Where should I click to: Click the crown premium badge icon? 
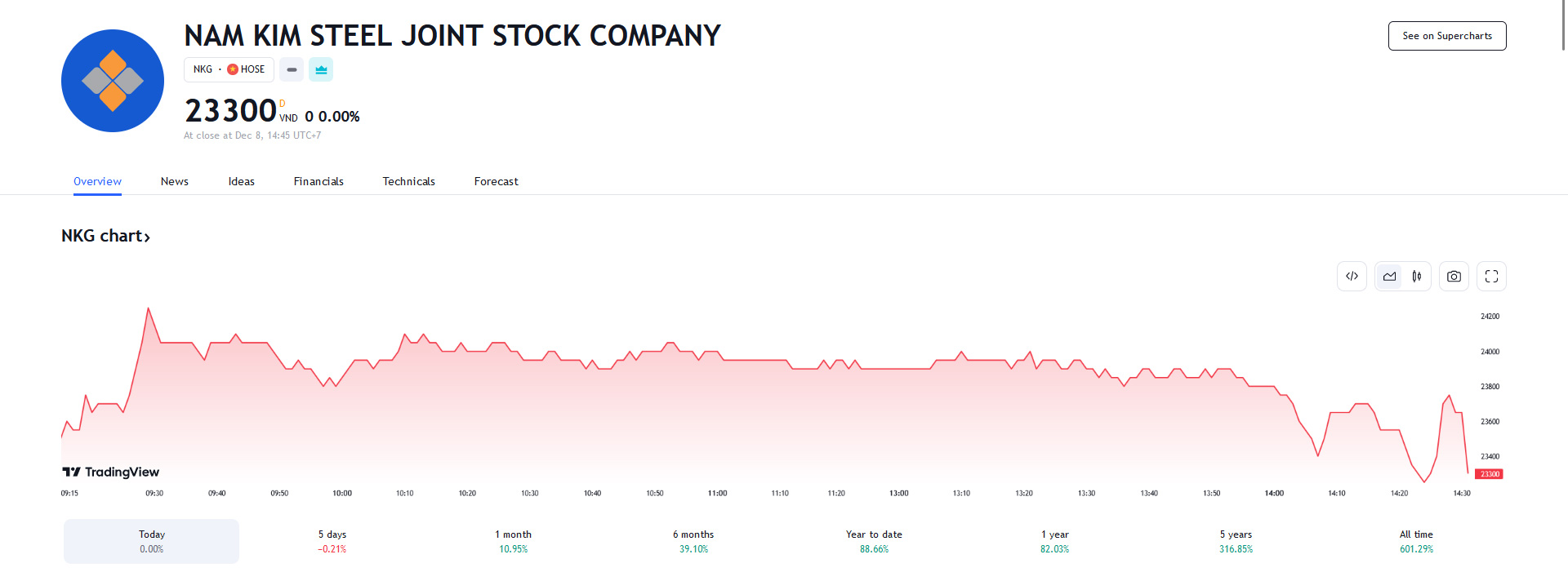(321, 70)
